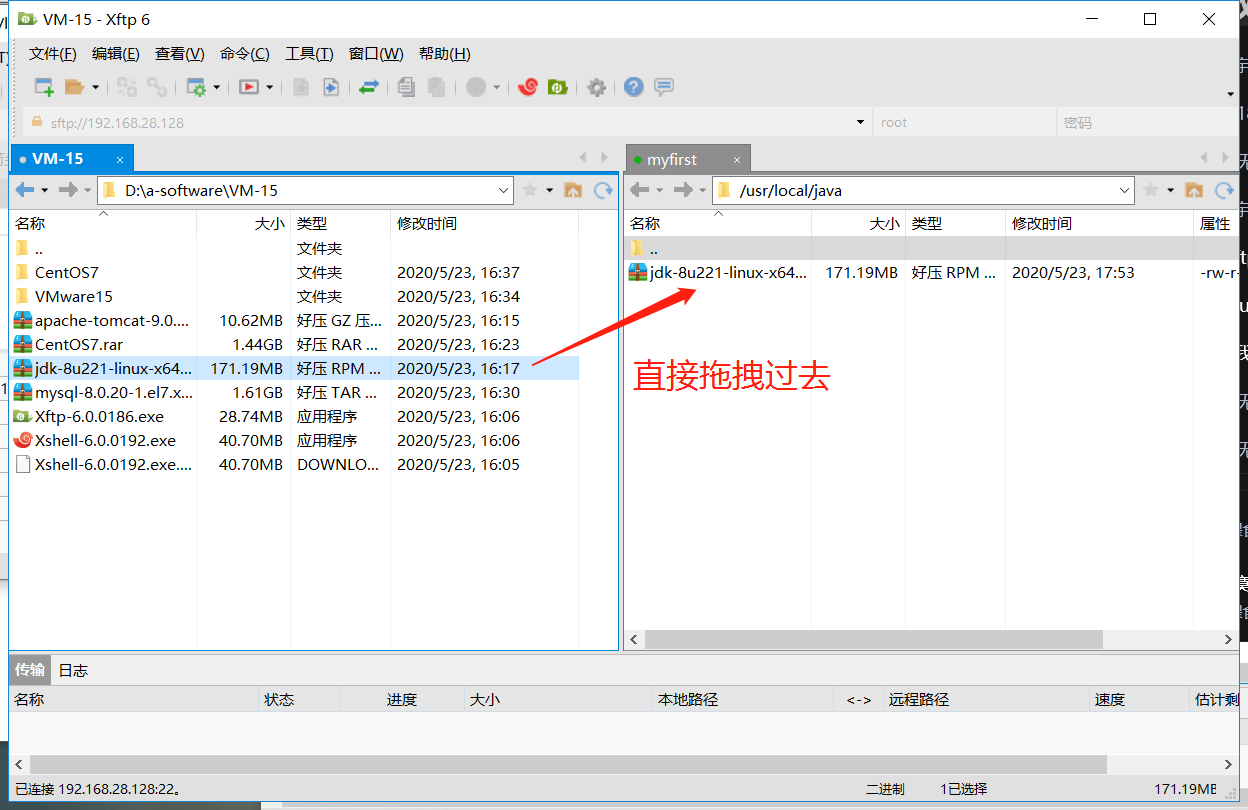1248x810 pixels.
Task: Open Options with the gear icon
Action: (x=596, y=87)
